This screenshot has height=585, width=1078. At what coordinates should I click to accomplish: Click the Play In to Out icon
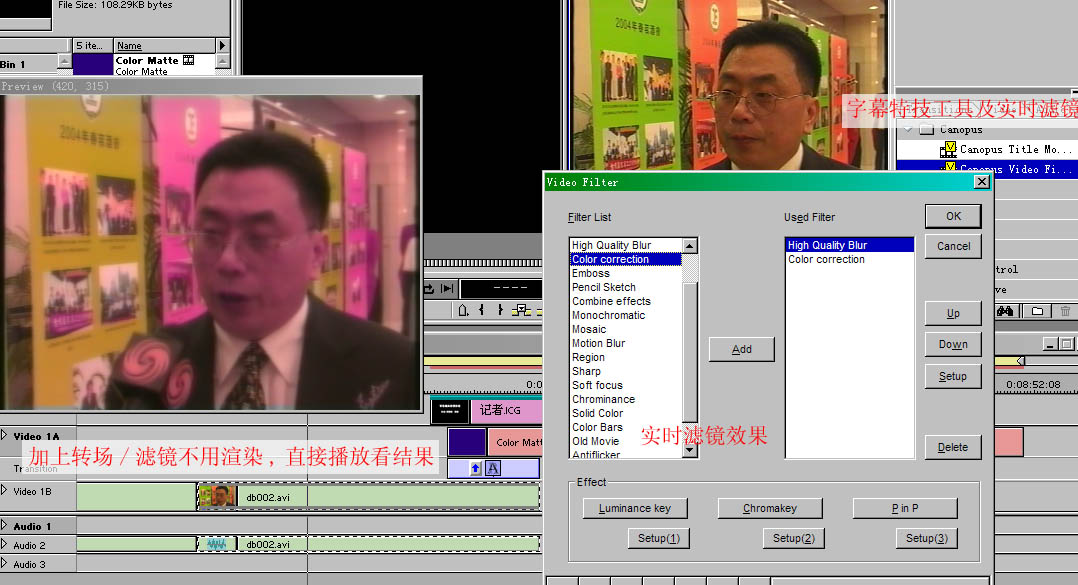pos(447,289)
